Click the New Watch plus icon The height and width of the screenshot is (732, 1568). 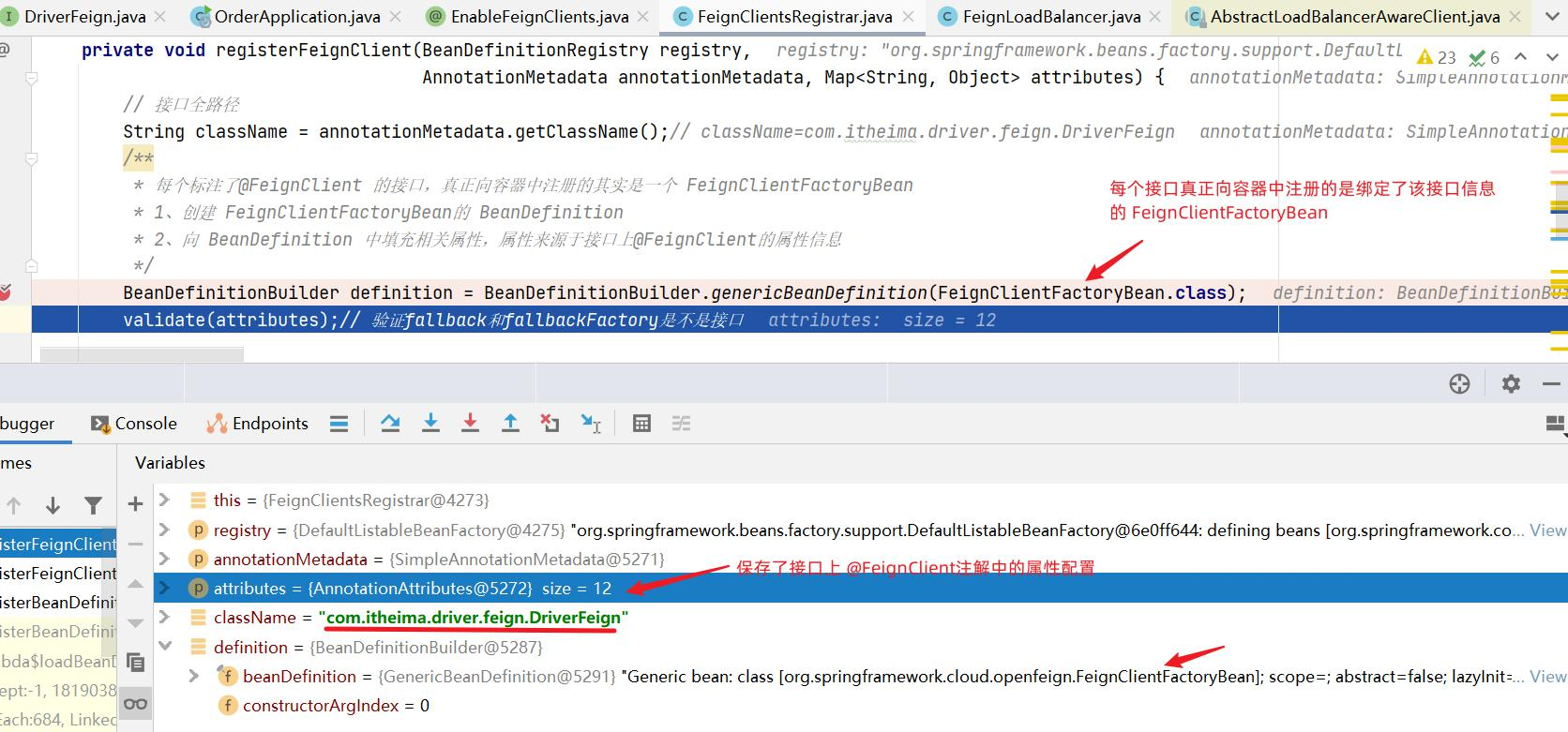click(x=135, y=504)
